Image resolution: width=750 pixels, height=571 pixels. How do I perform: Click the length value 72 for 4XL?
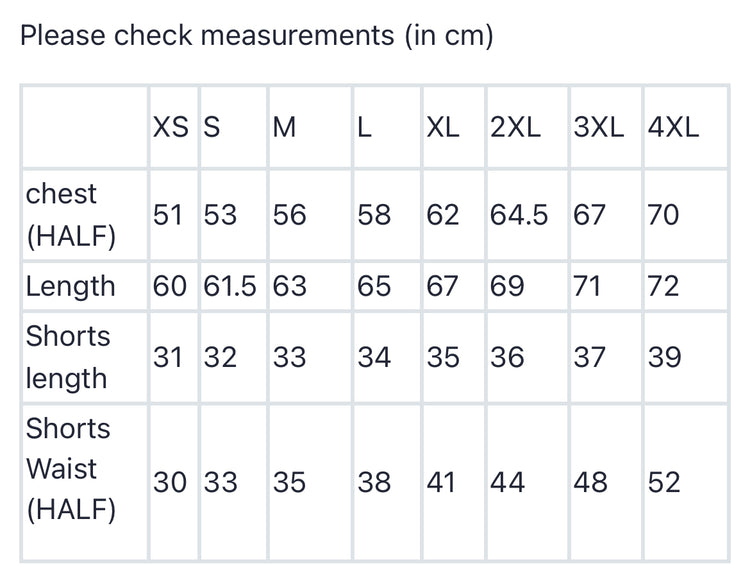663,286
